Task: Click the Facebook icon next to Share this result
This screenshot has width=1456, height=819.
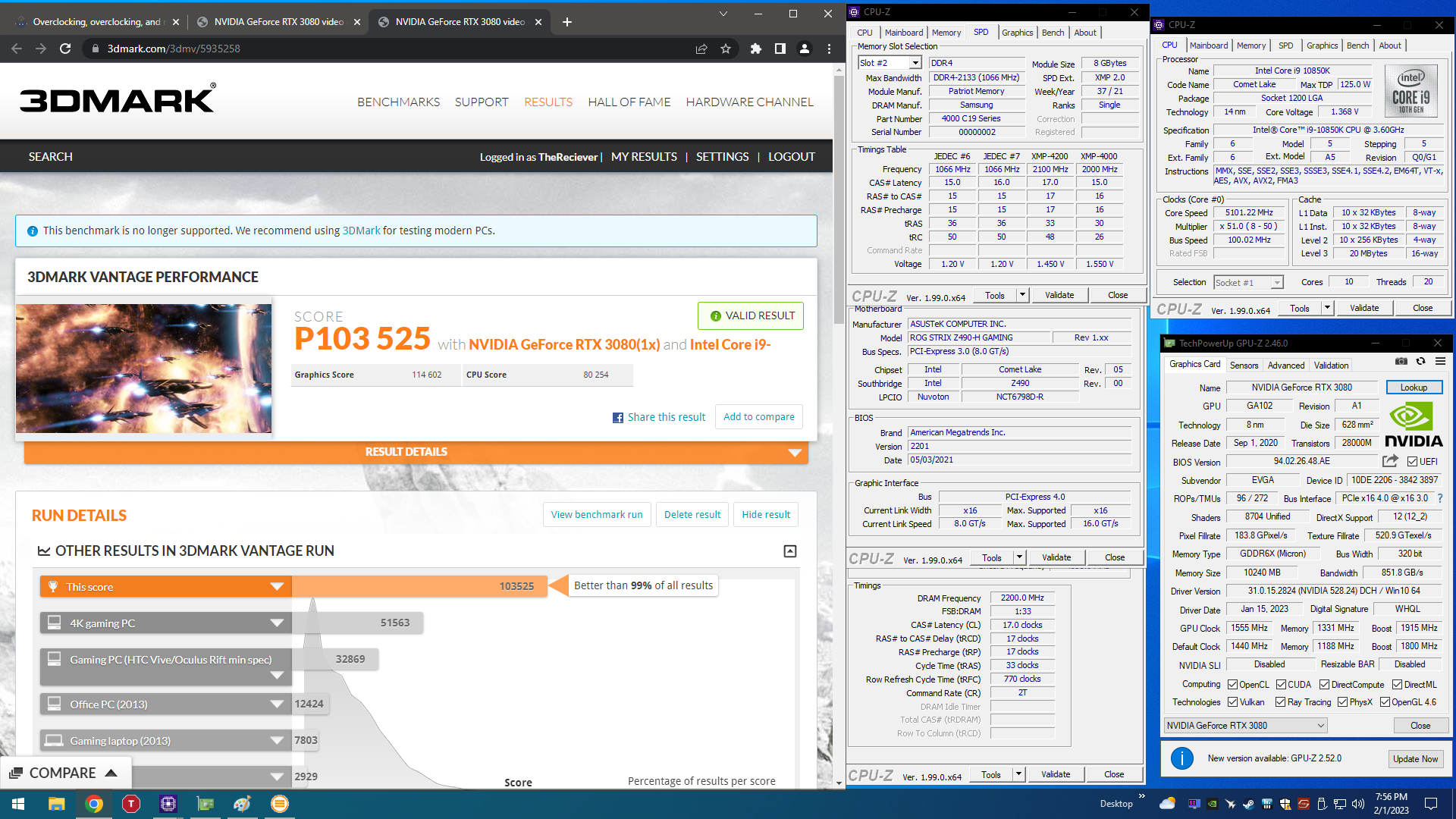Action: point(618,418)
